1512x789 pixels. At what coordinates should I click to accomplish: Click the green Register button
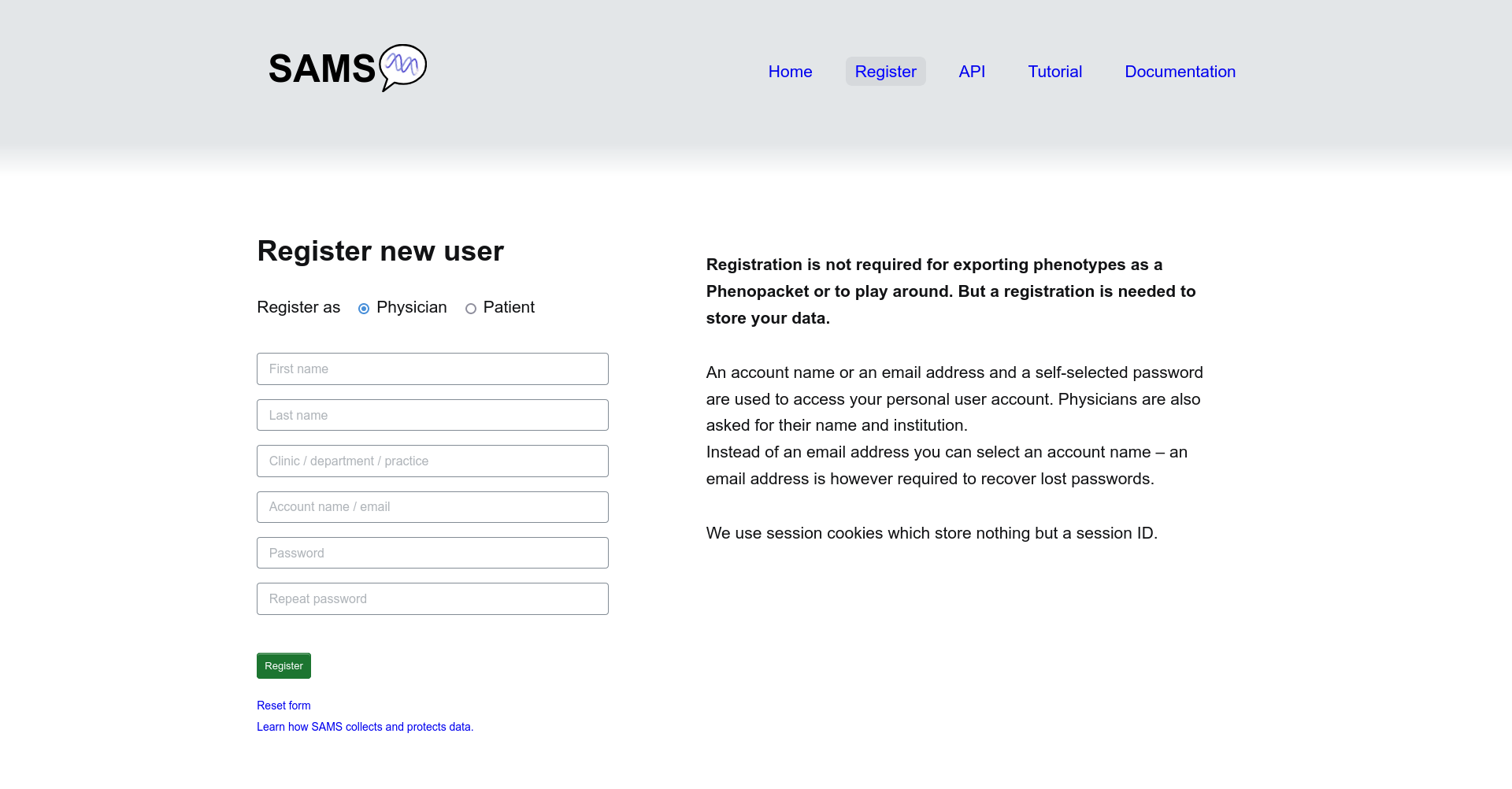point(283,666)
